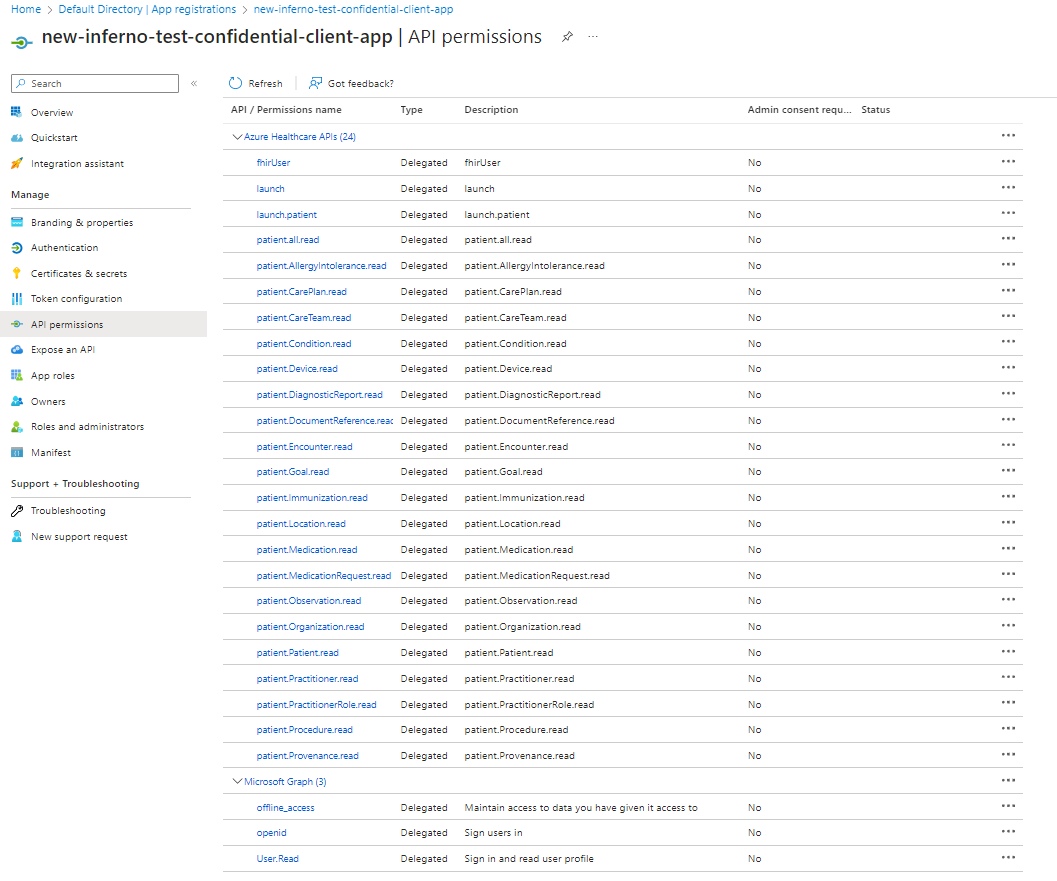Open the Expose an API menu item
Image resolution: width=1057 pixels, height=881 pixels.
[63, 350]
